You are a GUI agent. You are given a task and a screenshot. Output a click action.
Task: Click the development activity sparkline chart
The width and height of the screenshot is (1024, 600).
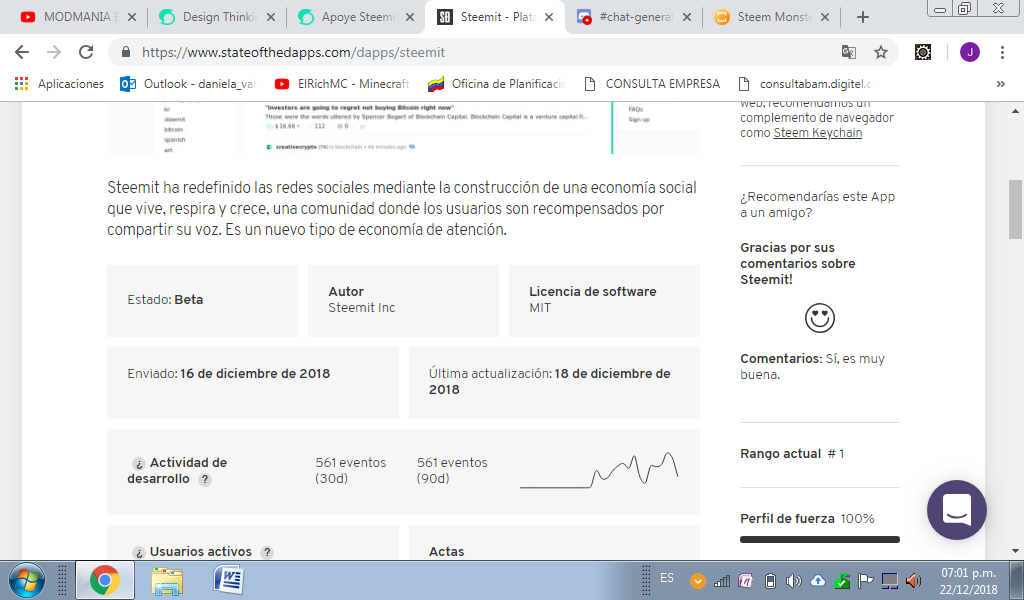(600, 470)
